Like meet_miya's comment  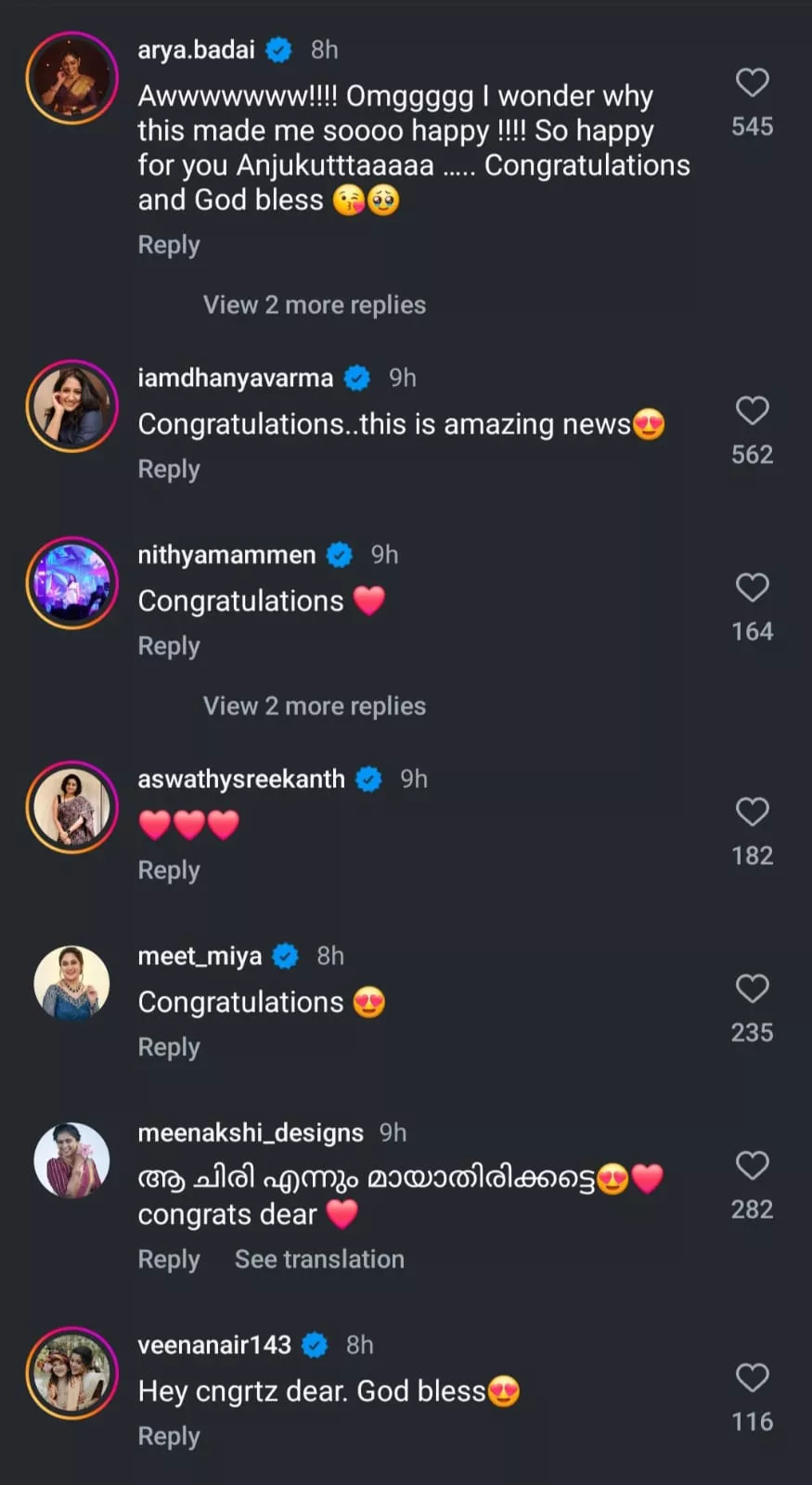tap(752, 988)
